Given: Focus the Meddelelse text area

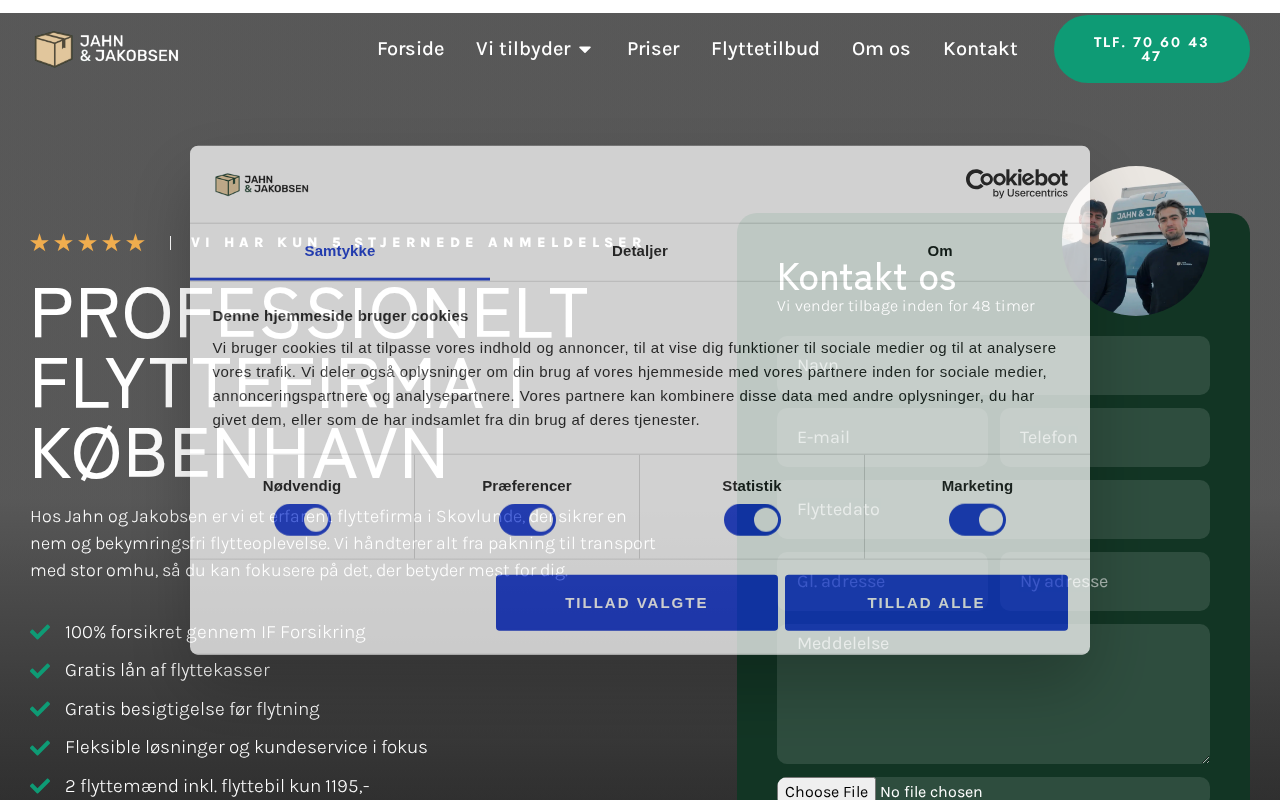Looking at the screenshot, I should click(993, 694).
